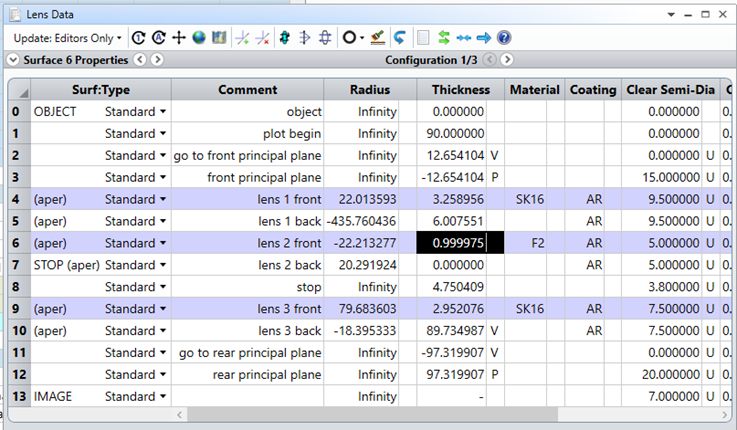Select the Material column header
737x430 pixels.
coord(535,90)
